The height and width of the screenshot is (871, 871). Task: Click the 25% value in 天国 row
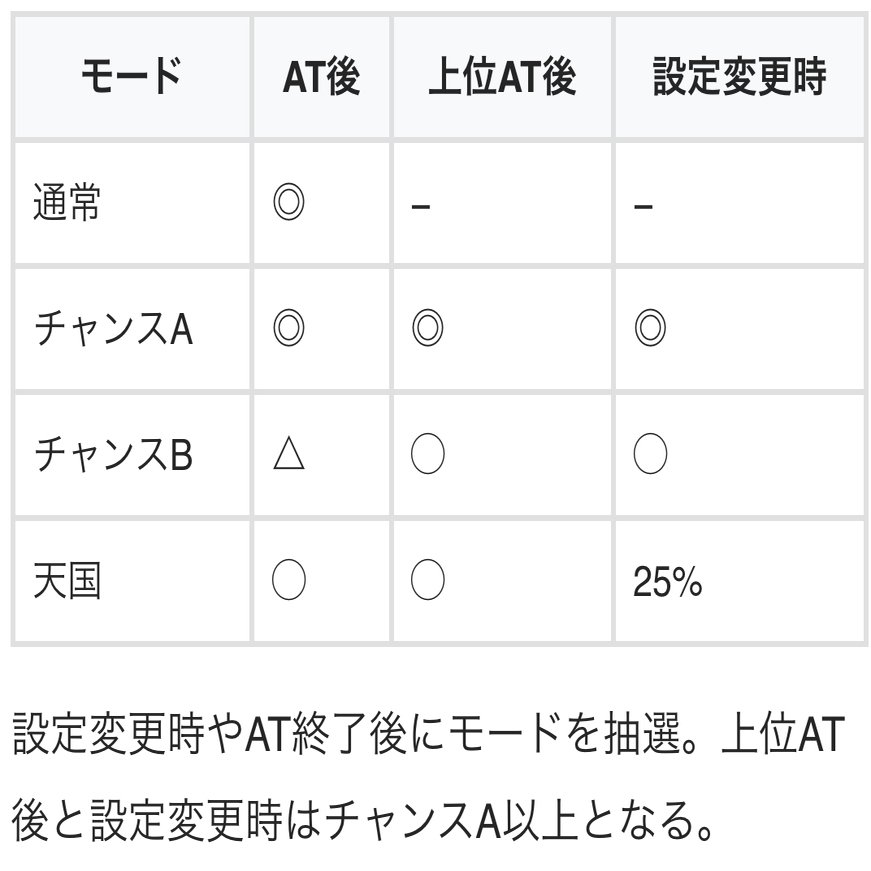click(668, 582)
